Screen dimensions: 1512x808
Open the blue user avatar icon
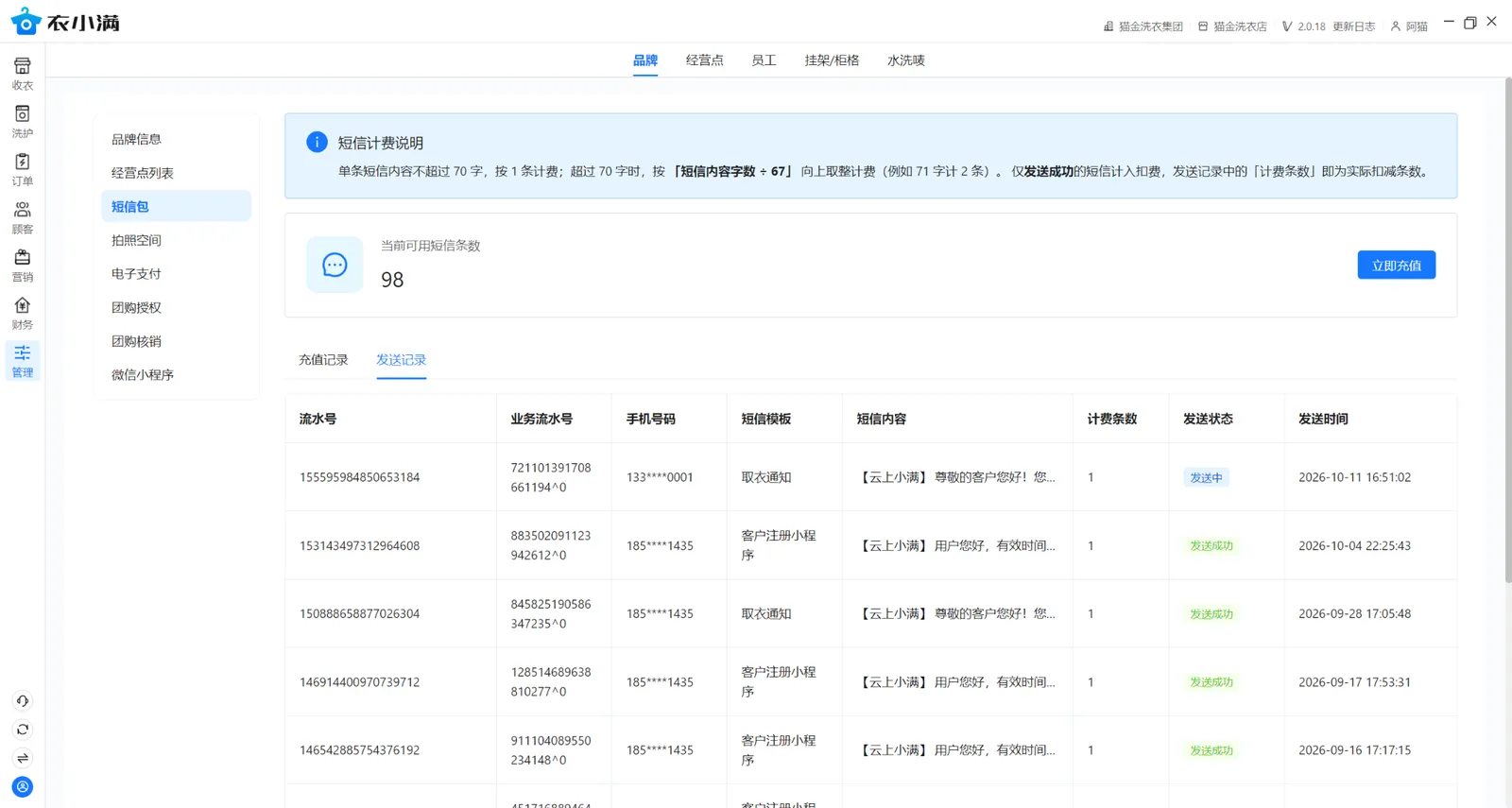point(23,786)
